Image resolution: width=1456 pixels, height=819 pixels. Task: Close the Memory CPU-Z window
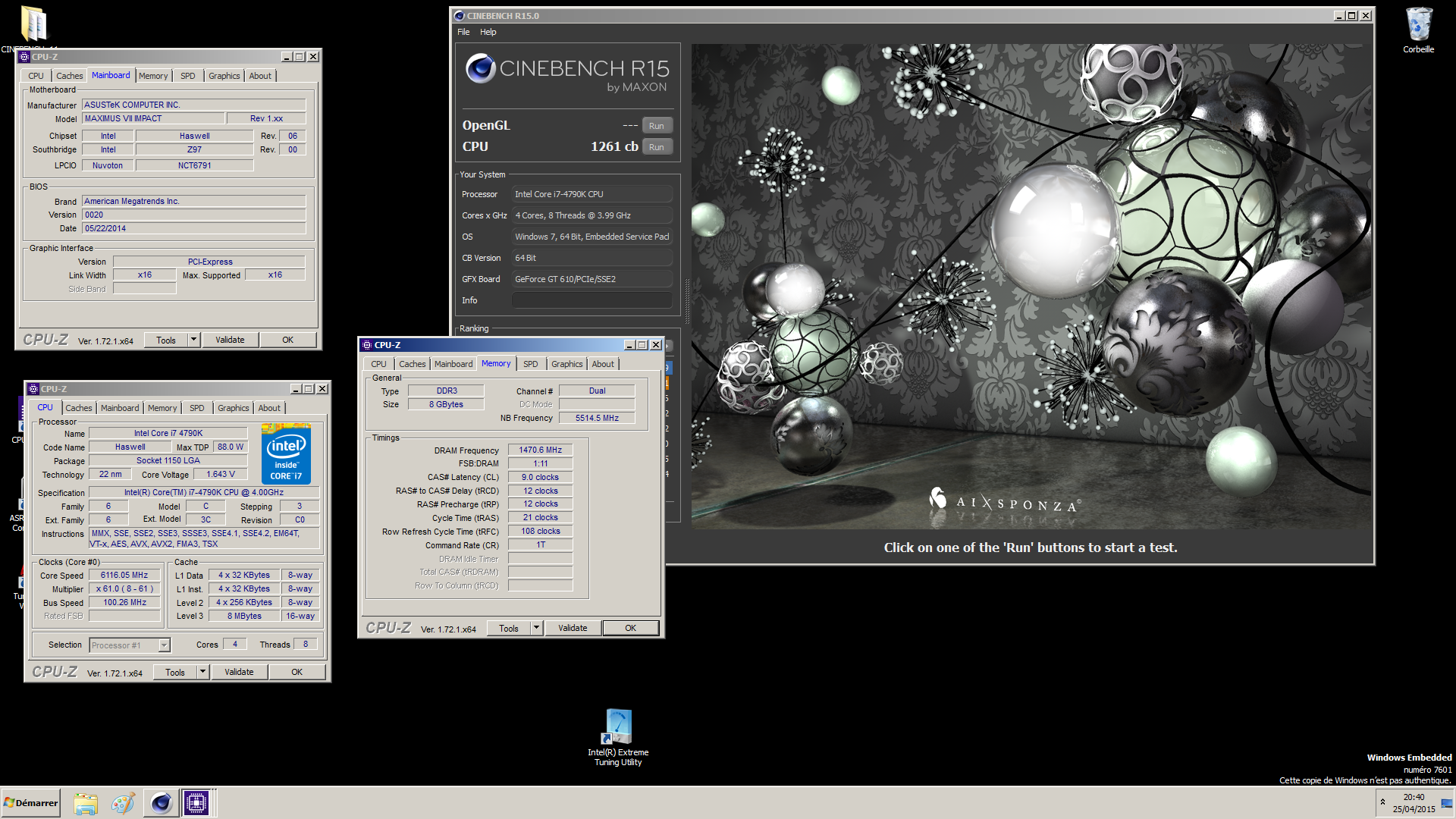(x=657, y=345)
